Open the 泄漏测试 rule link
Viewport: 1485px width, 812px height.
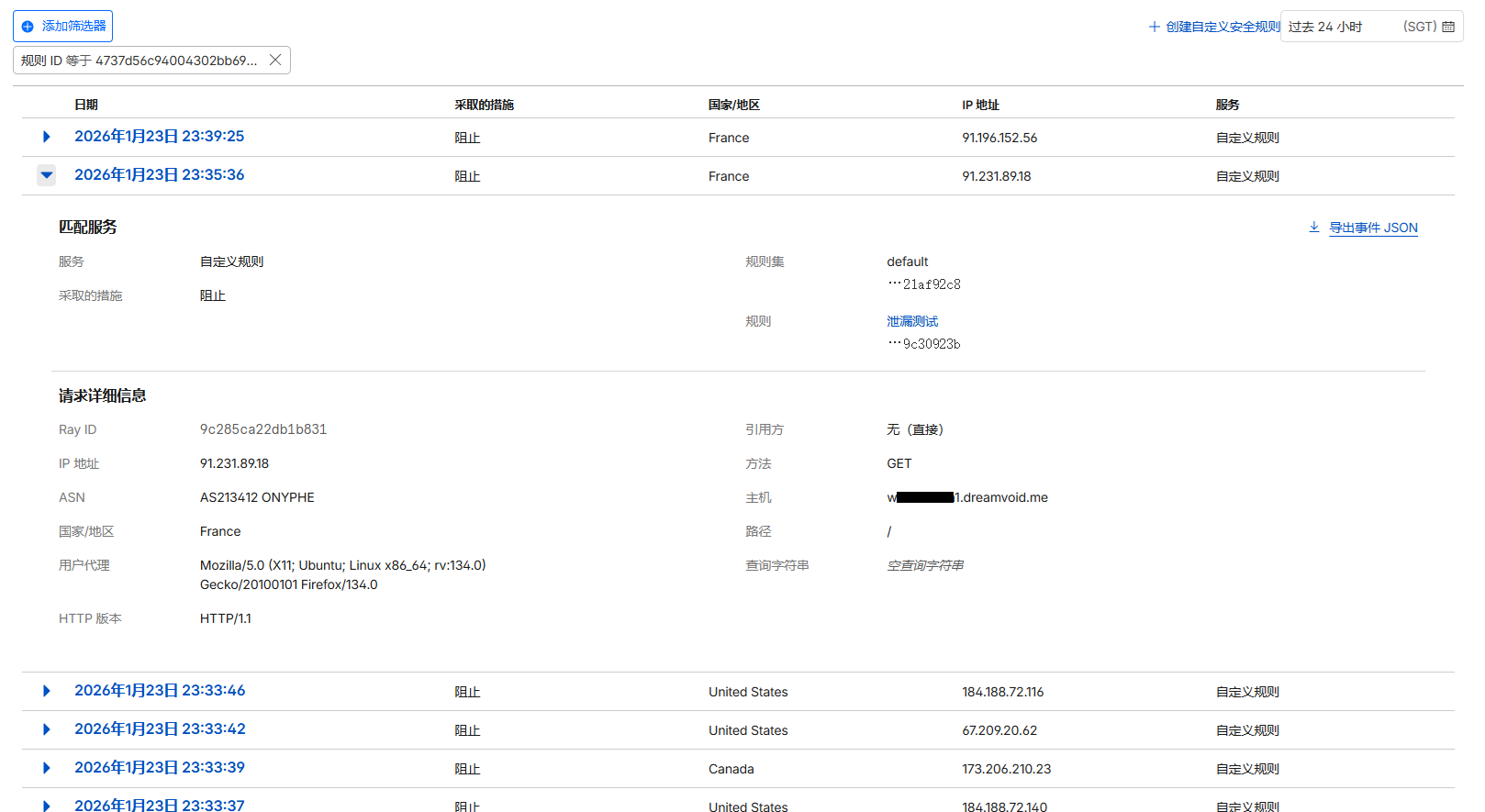coord(912,321)
